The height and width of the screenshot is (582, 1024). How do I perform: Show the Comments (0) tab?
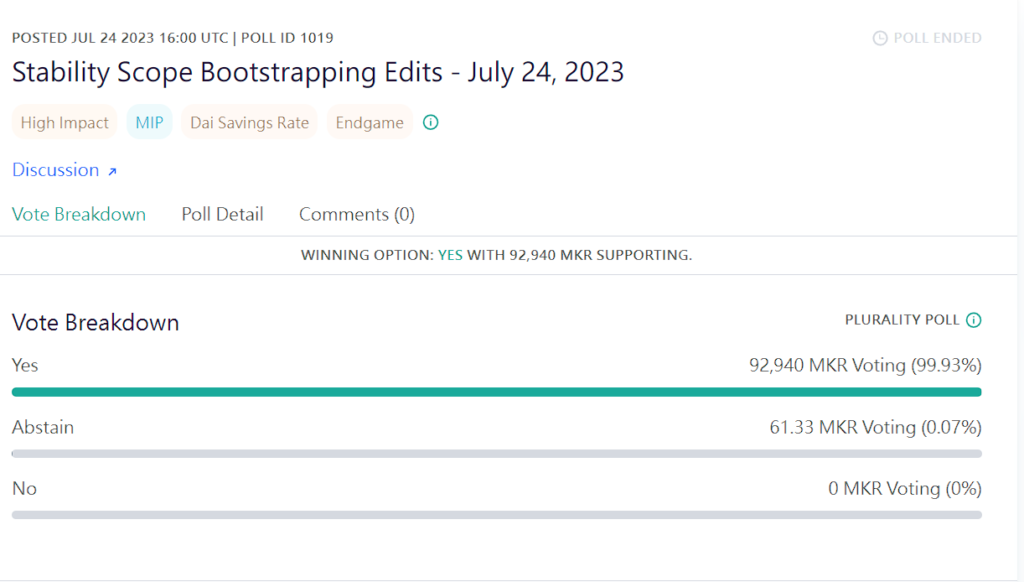[x=357, y=214]
